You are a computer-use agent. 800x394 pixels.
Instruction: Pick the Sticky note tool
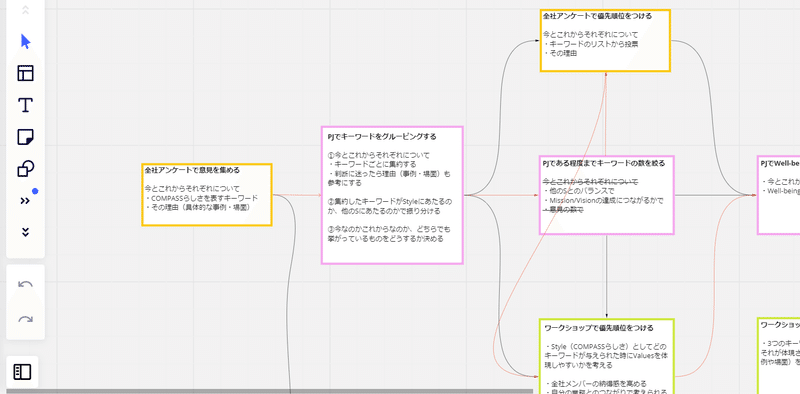(x=26, y=137)
